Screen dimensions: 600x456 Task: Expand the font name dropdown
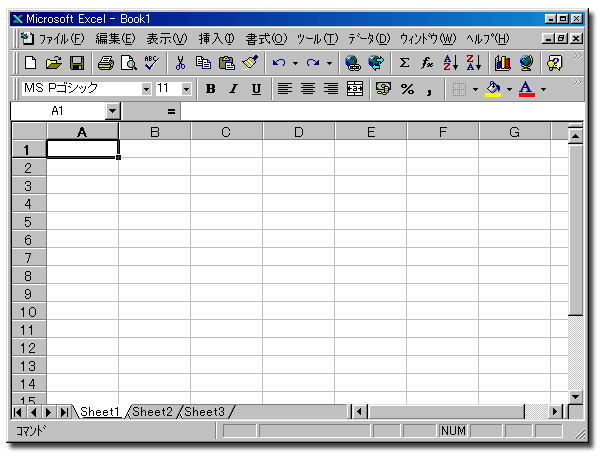(x=146, y=89)
